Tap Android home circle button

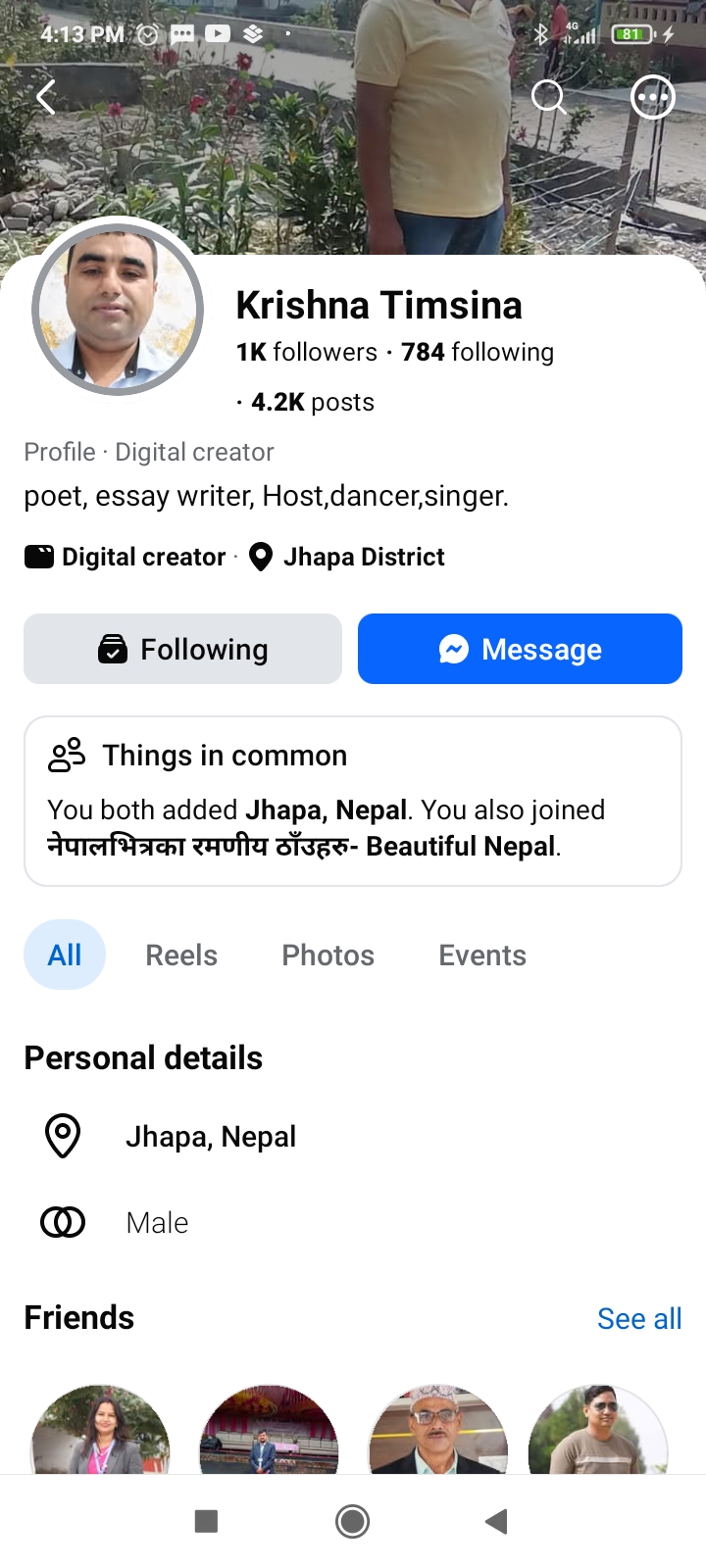(352, 1521)
